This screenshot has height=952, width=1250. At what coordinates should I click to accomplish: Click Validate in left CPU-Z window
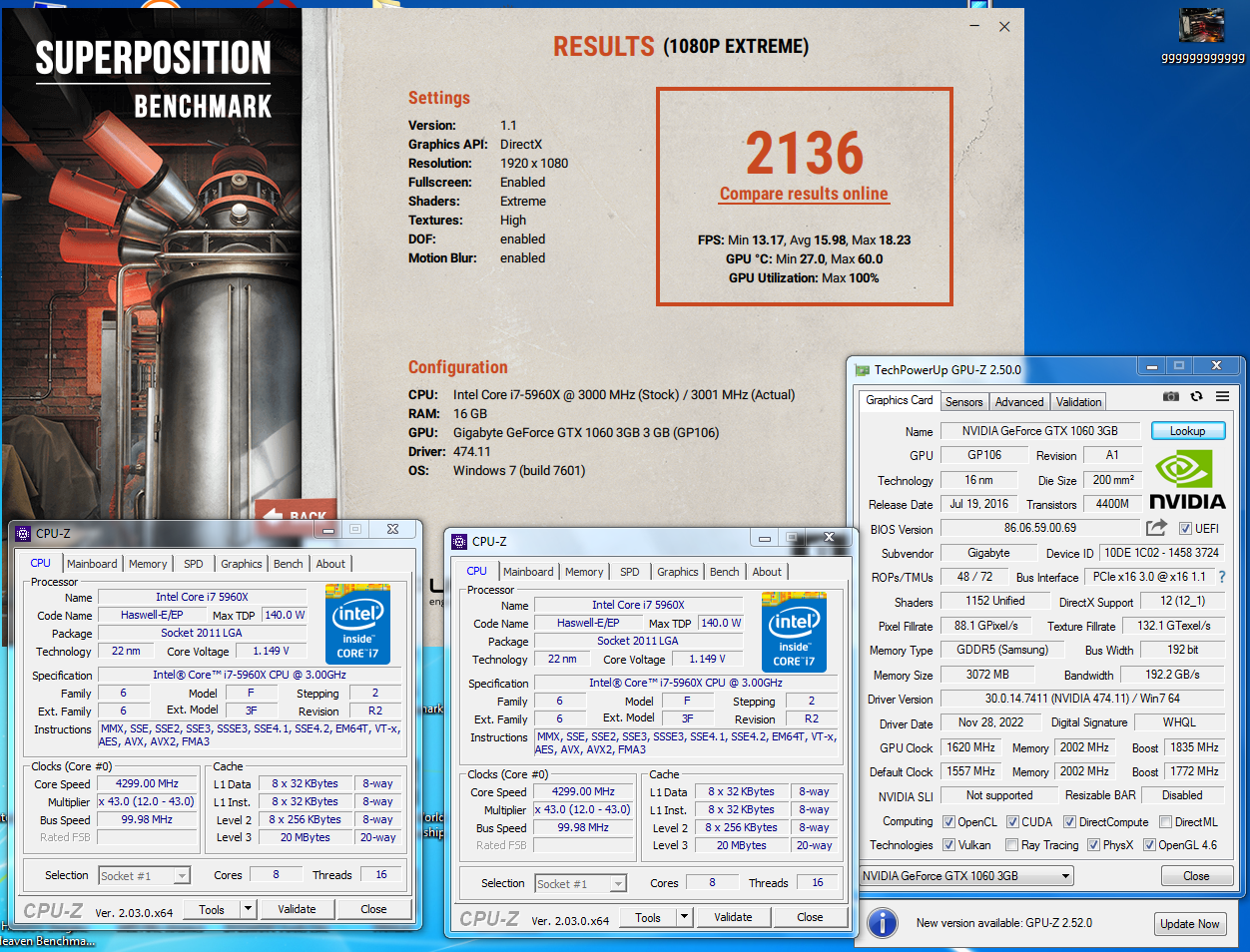pos(297,909)
